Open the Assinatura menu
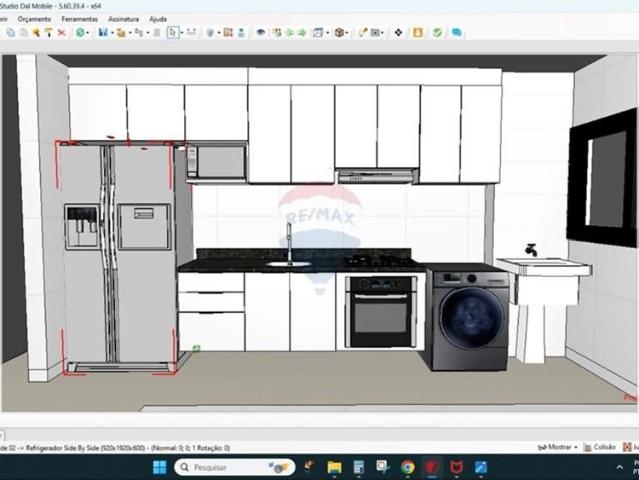 pyautogui.click(x=123, y=19)
